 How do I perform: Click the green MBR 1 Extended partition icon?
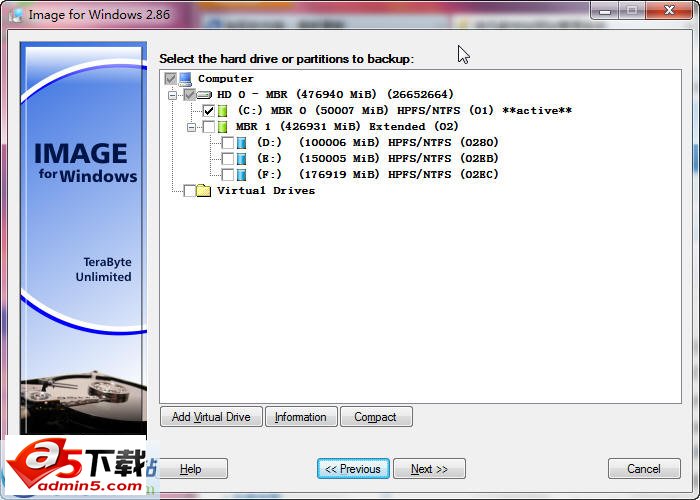click(x=222, y=127)
